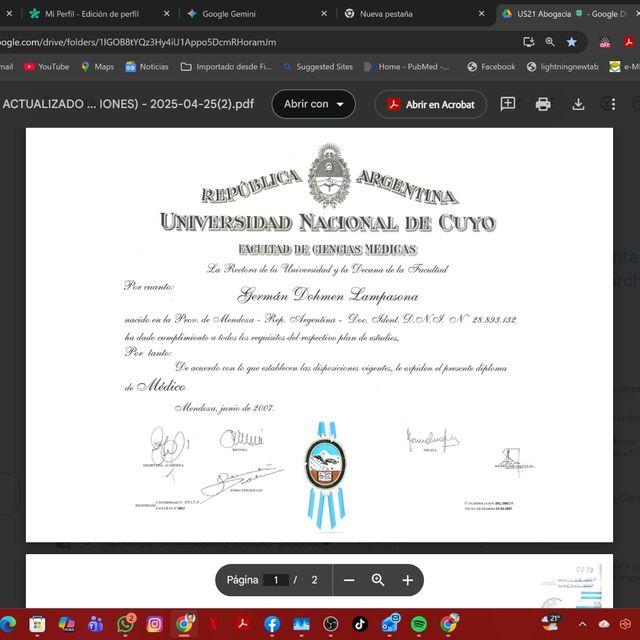Click the install app icon in address bar
This screenshot has height=640, width=640.
(529, 42)
